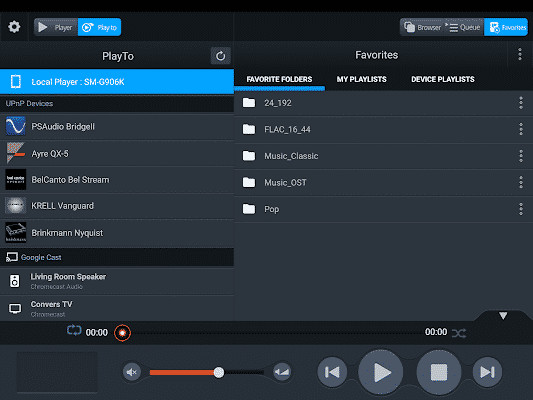The image size is (533, 400).
Task: Click the volume slider handle
Action: click(x=219, y=372)
